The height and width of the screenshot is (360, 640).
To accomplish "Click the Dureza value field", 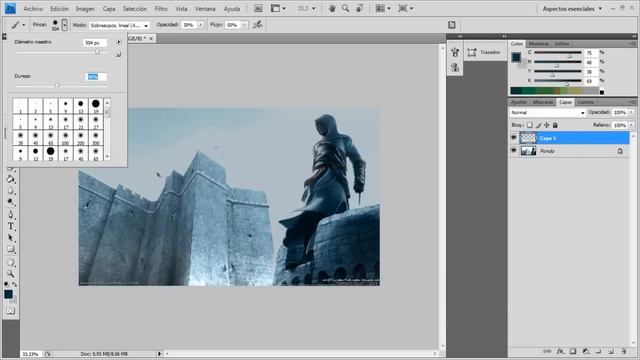I will [x=96, y=76].
